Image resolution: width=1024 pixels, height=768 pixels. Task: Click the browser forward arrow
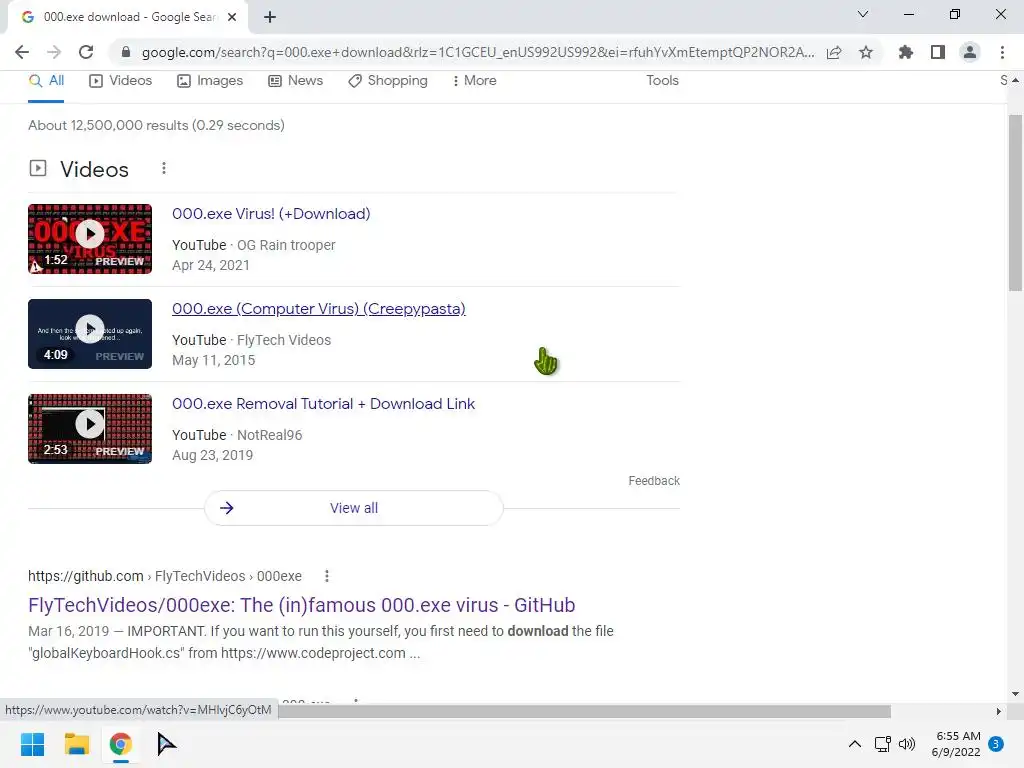point(54,52)
